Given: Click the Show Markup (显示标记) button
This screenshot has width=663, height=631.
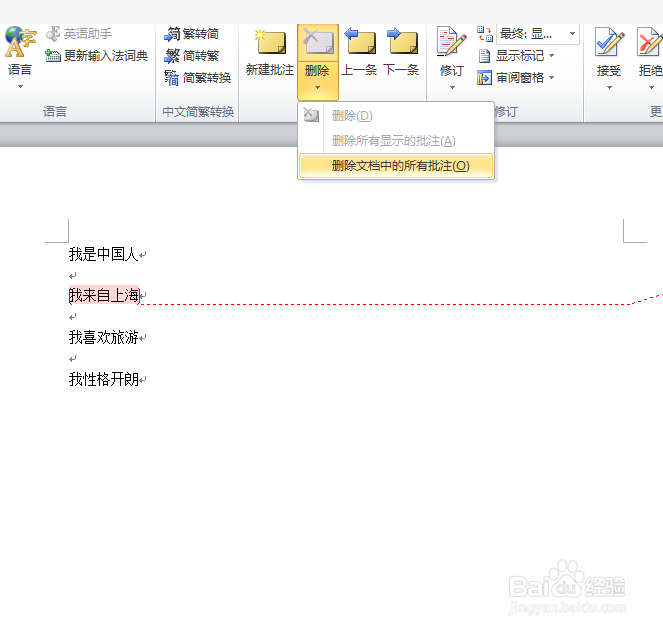Looking at the screenshot, I should pos(515,55).
